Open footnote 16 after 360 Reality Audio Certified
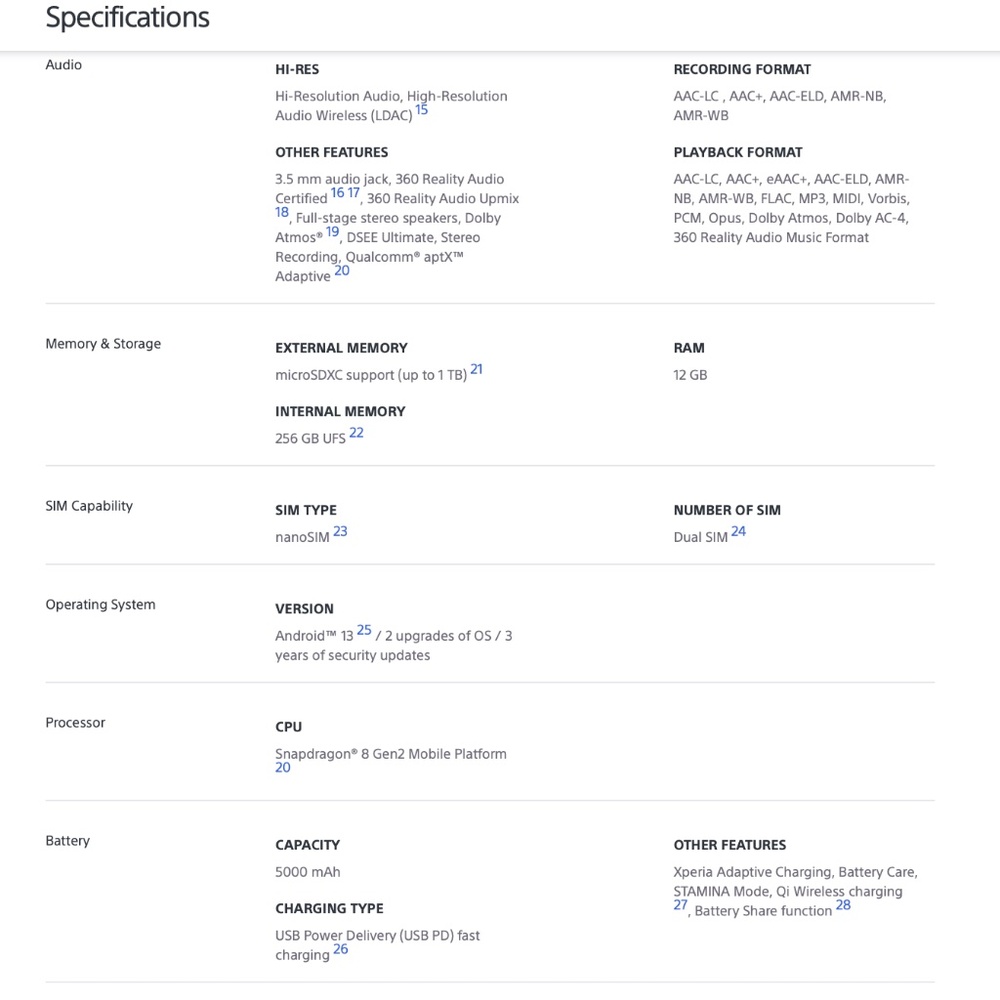Viewport: 1000px width, 1000px height. (x=337, y=193)
